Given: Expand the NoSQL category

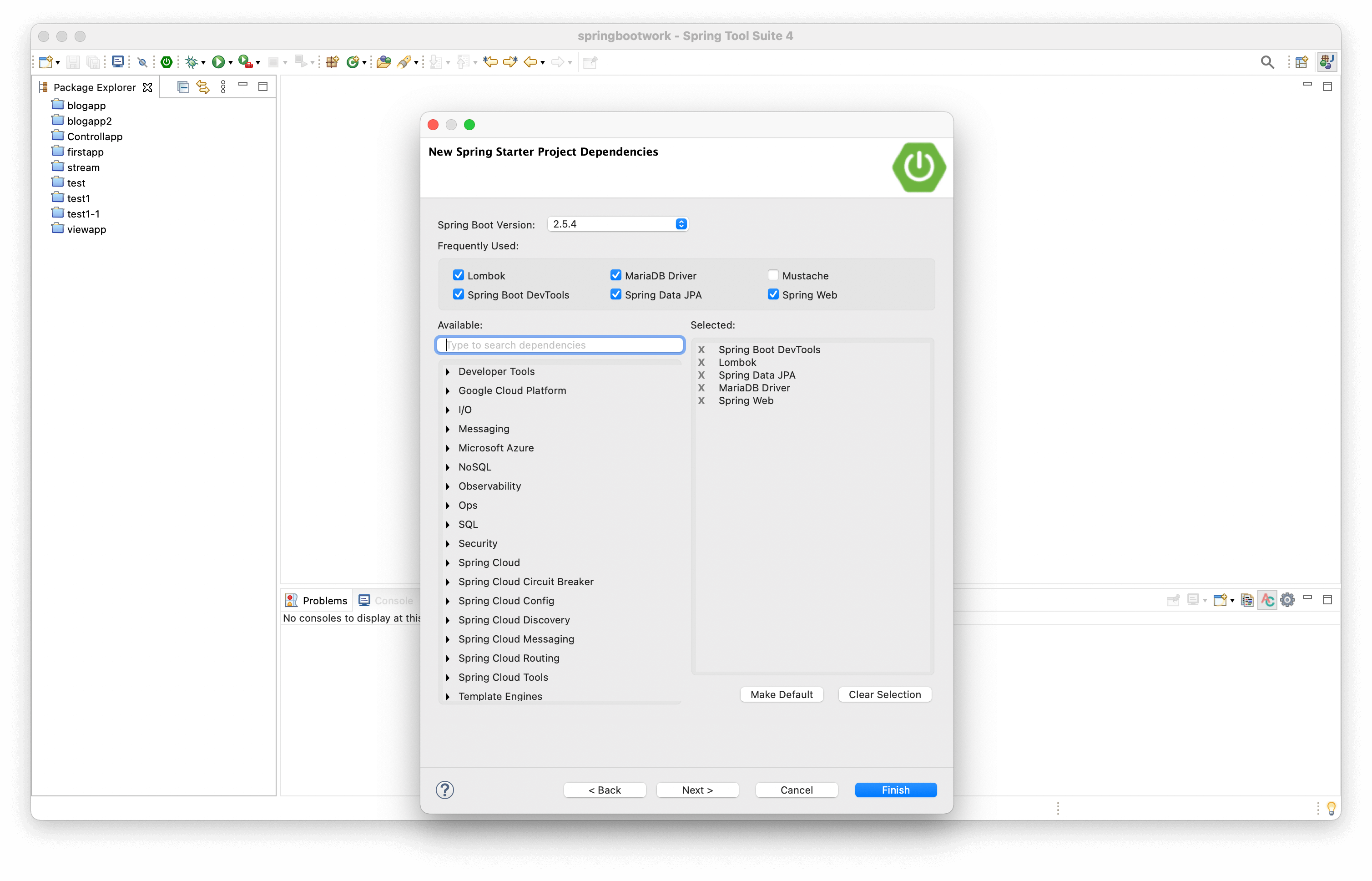Looking at the screenshot, I should tap(447, 467).
